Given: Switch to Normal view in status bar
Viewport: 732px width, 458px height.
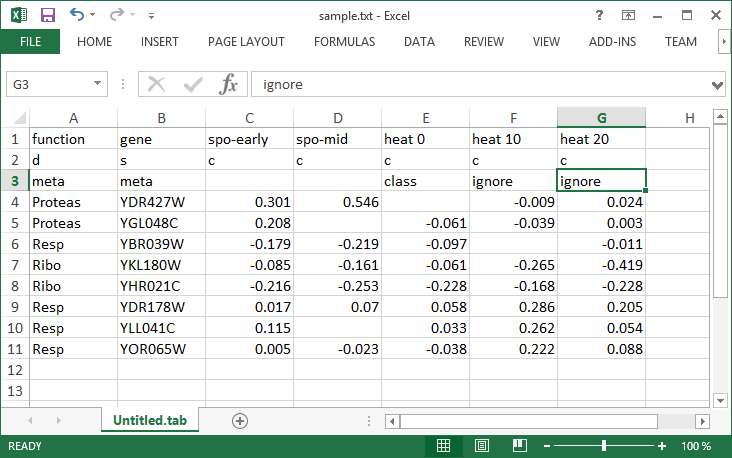Looking at the screenshot, I should [x=444, y=446].
